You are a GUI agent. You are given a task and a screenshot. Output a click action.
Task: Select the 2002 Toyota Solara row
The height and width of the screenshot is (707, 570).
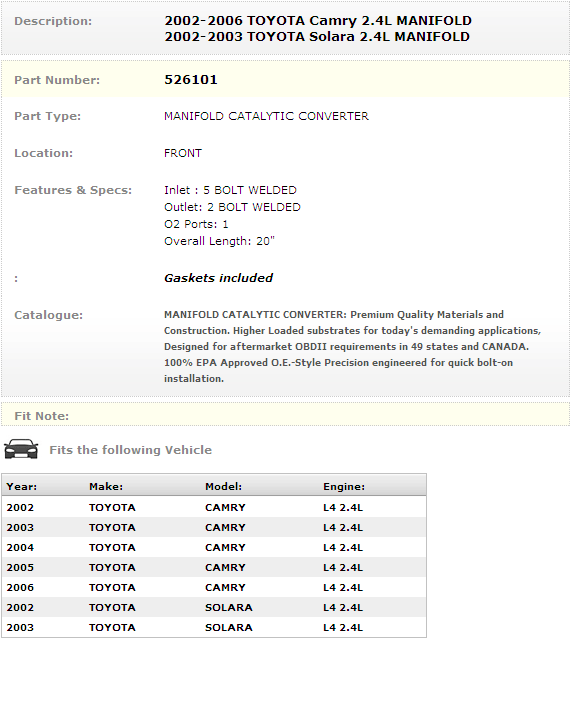click(x=214, y=607)
